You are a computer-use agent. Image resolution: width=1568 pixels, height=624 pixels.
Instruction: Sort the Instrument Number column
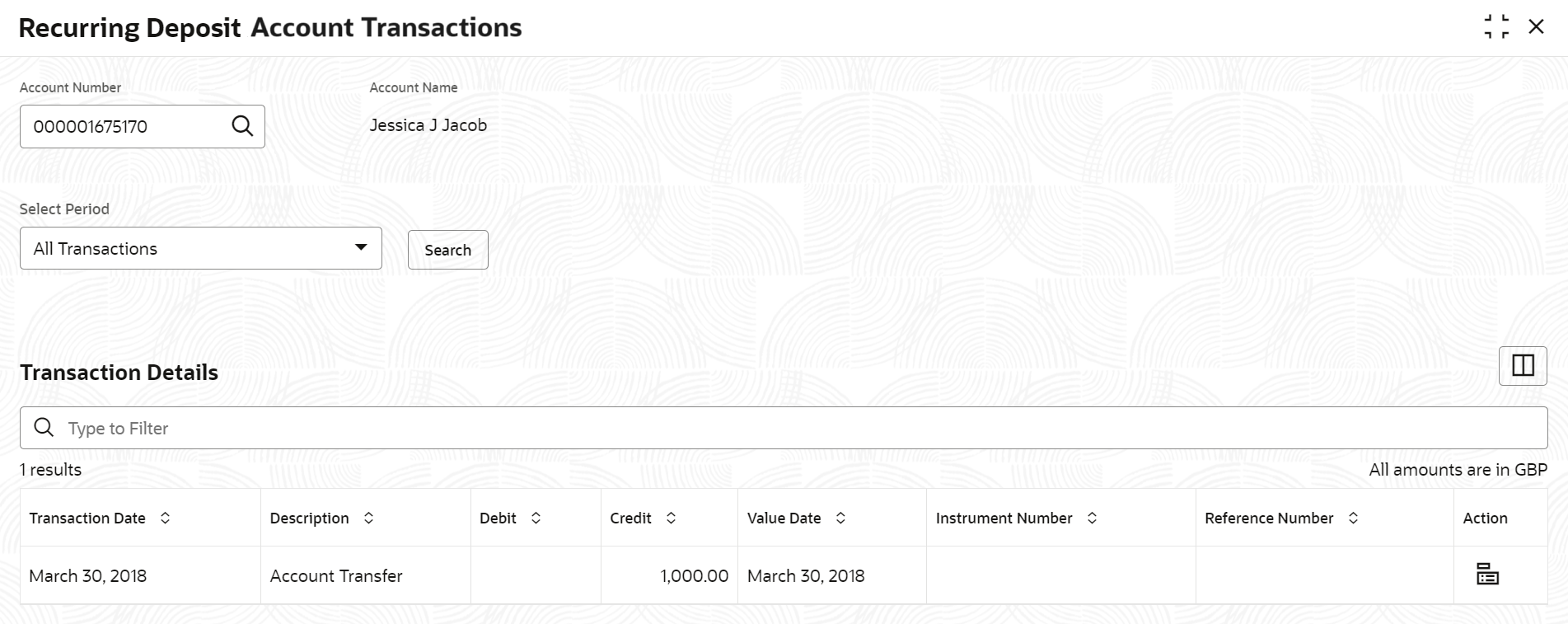coord(1092,518)
